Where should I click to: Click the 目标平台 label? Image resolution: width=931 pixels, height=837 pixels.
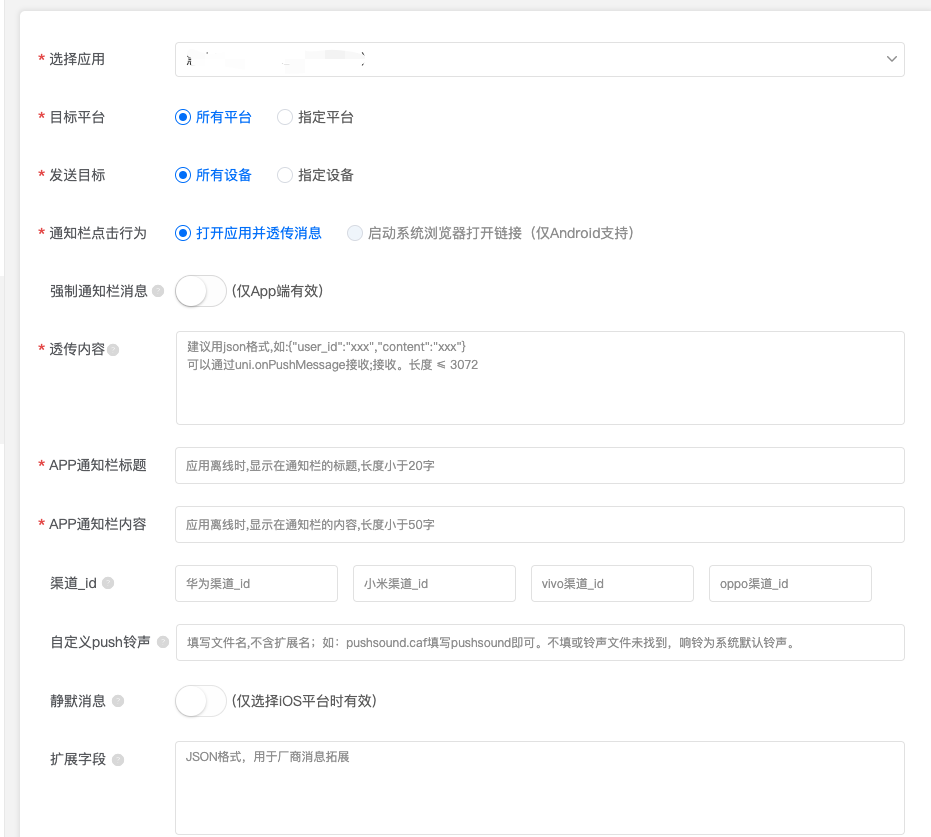click(77, 117)
